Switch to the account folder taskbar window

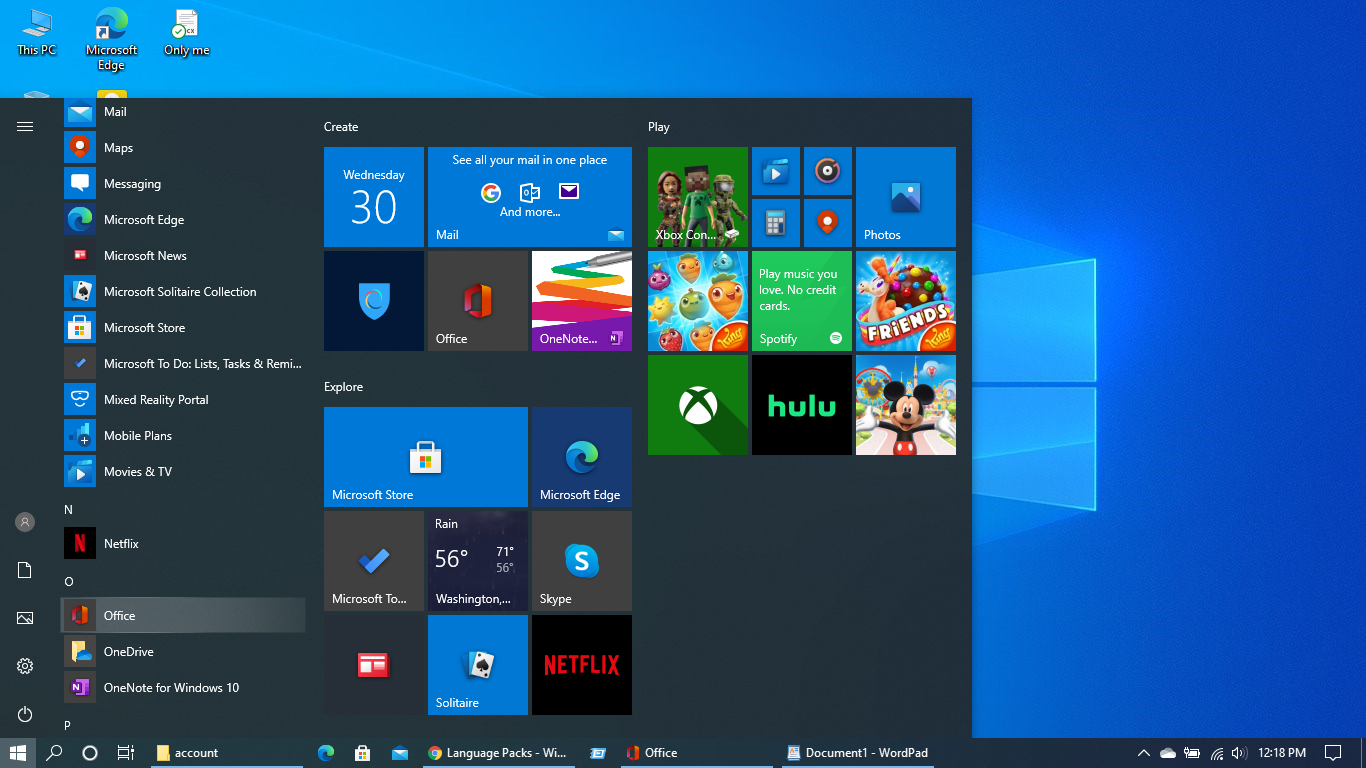pos(226,753)
